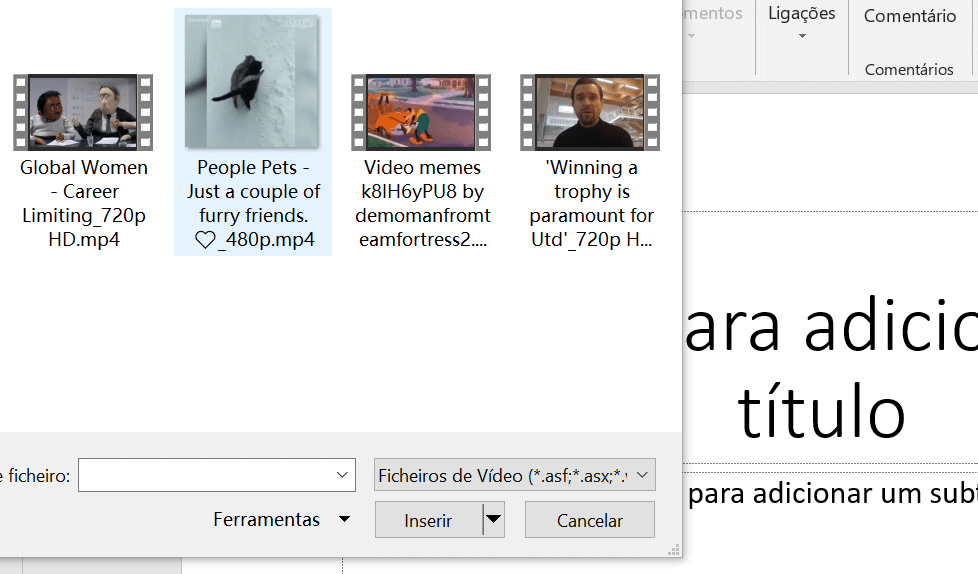Open the Ficheiros de Vídeo file type dropdown
This screenshot has width=978, height=574.
513,476
